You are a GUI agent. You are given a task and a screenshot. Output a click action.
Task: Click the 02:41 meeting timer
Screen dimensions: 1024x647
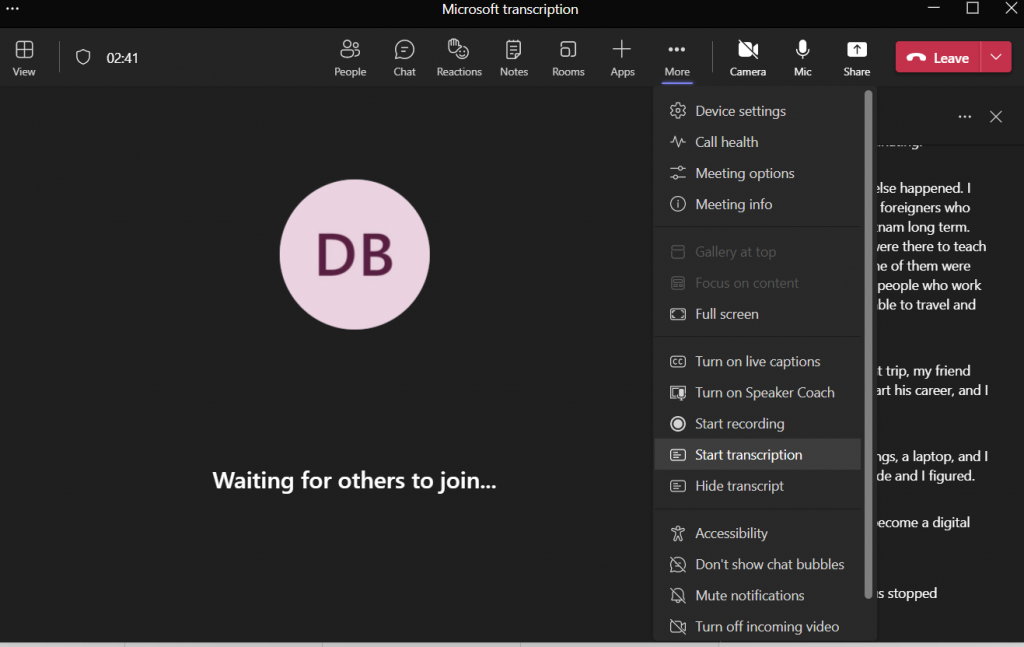122,58
